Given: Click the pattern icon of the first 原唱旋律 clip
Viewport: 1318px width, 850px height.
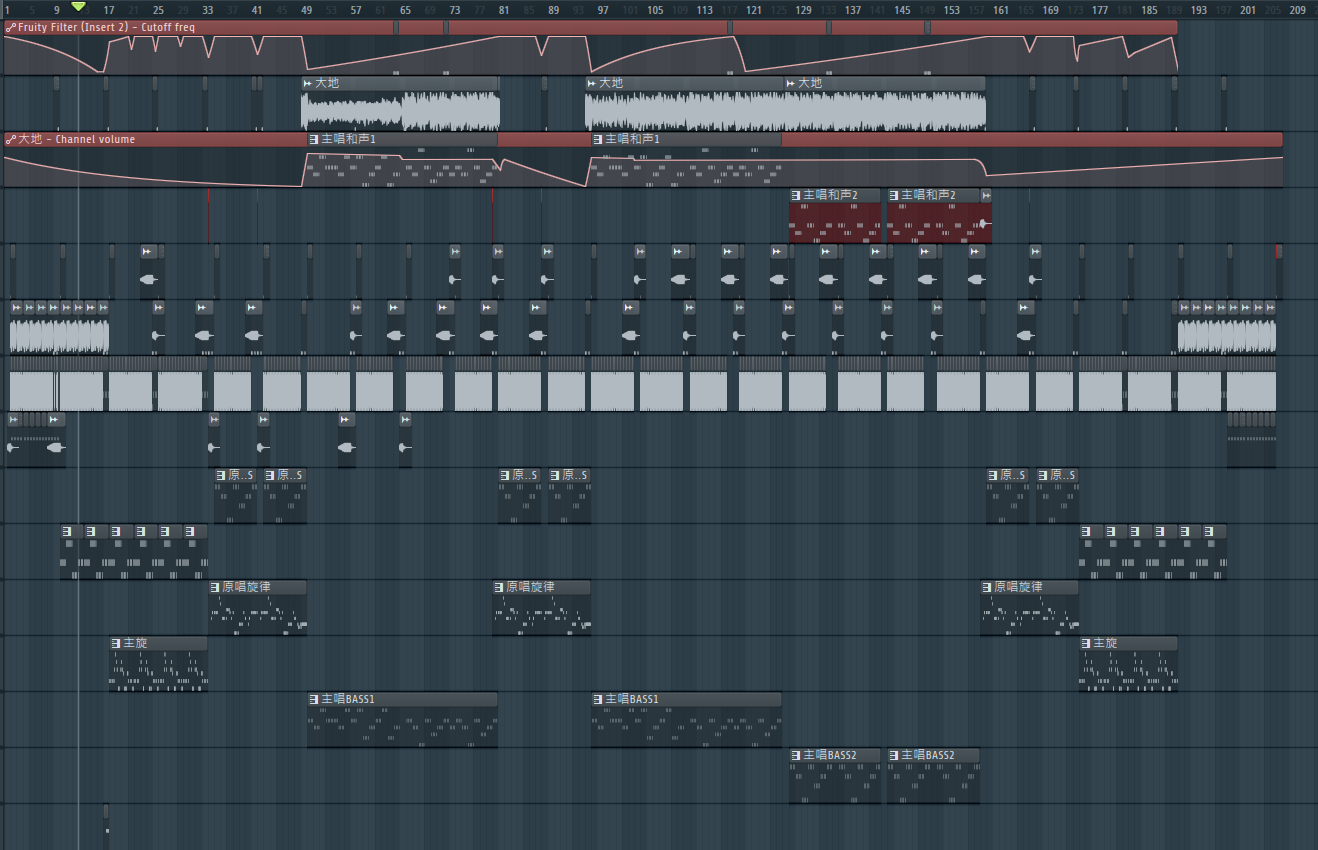Looking at the screenshot, I should tap(215, 587).
